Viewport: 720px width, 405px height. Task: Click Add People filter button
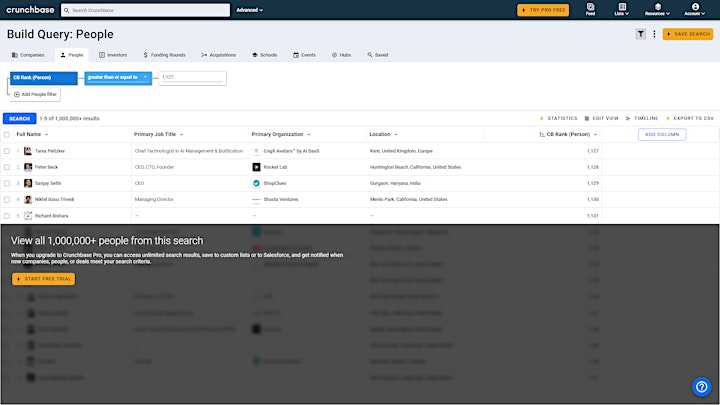click(x=35, y=95)
